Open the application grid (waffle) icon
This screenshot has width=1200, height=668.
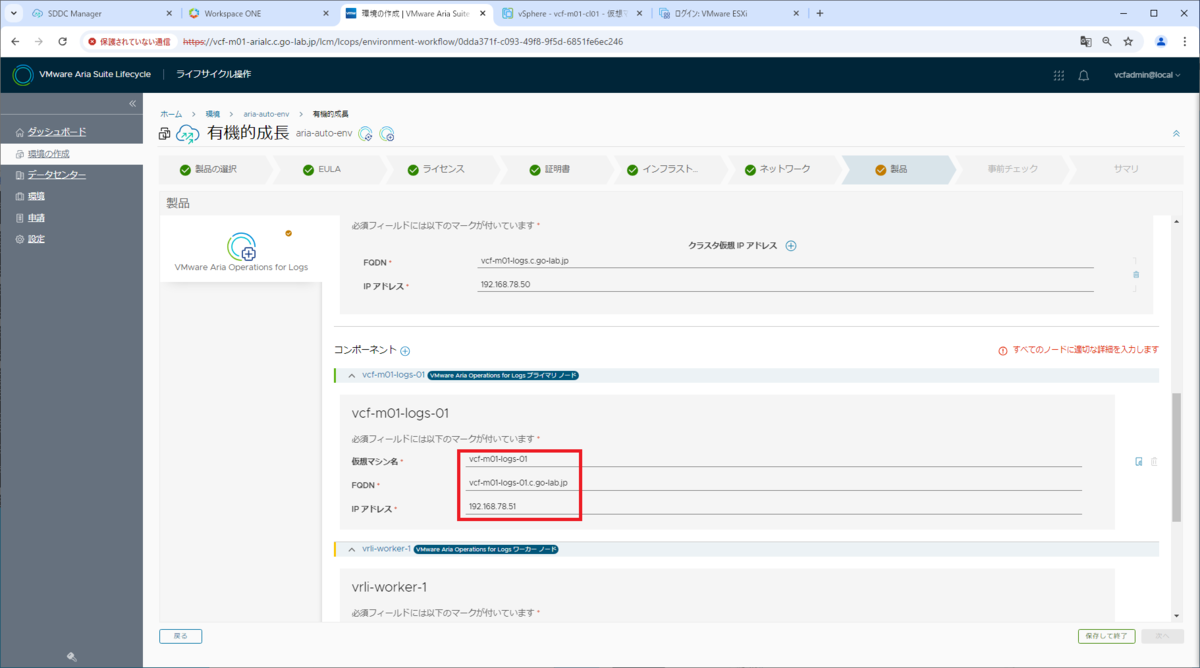coord(1058,75)
